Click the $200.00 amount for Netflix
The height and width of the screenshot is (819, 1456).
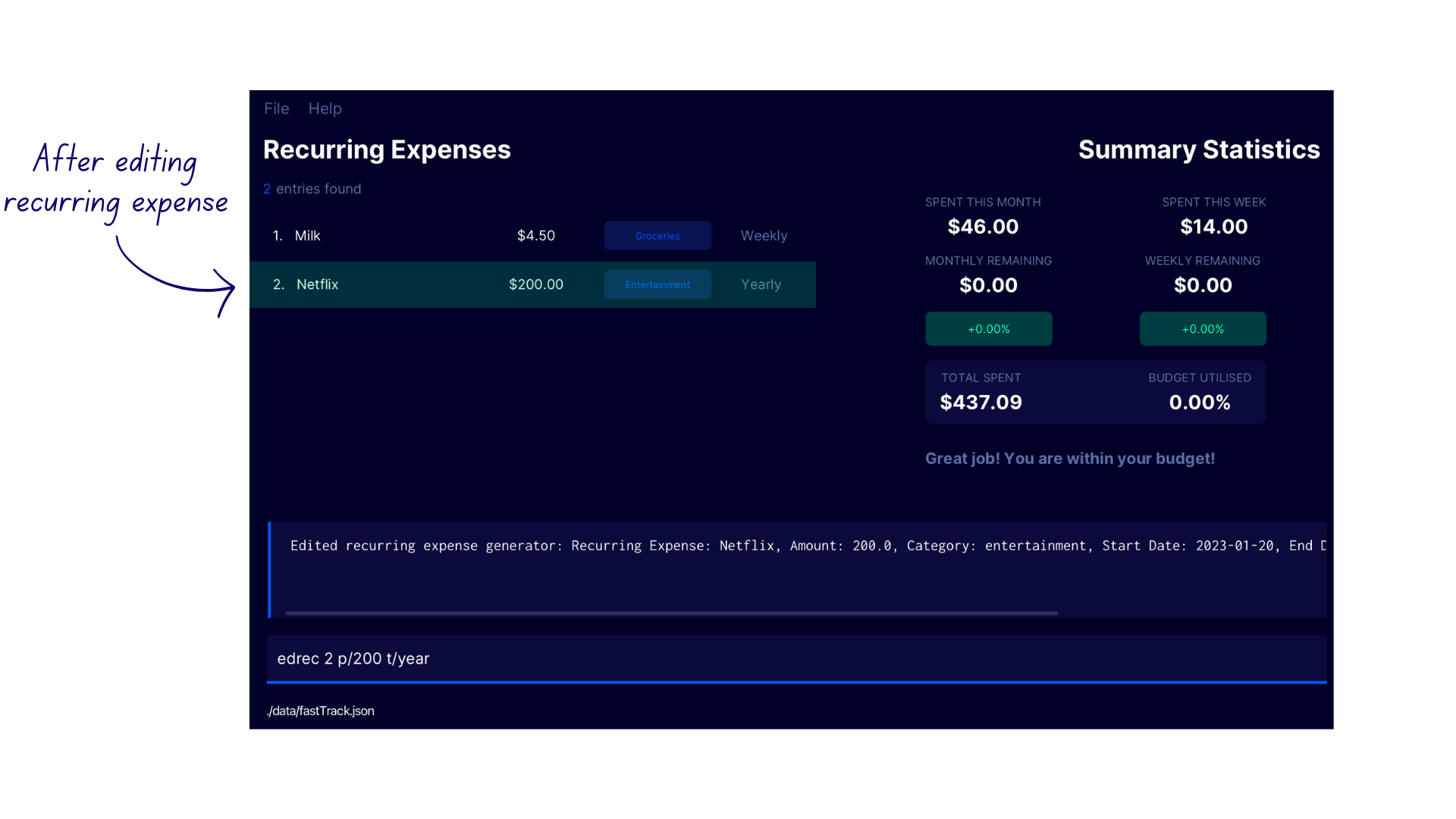click(536, 284)
